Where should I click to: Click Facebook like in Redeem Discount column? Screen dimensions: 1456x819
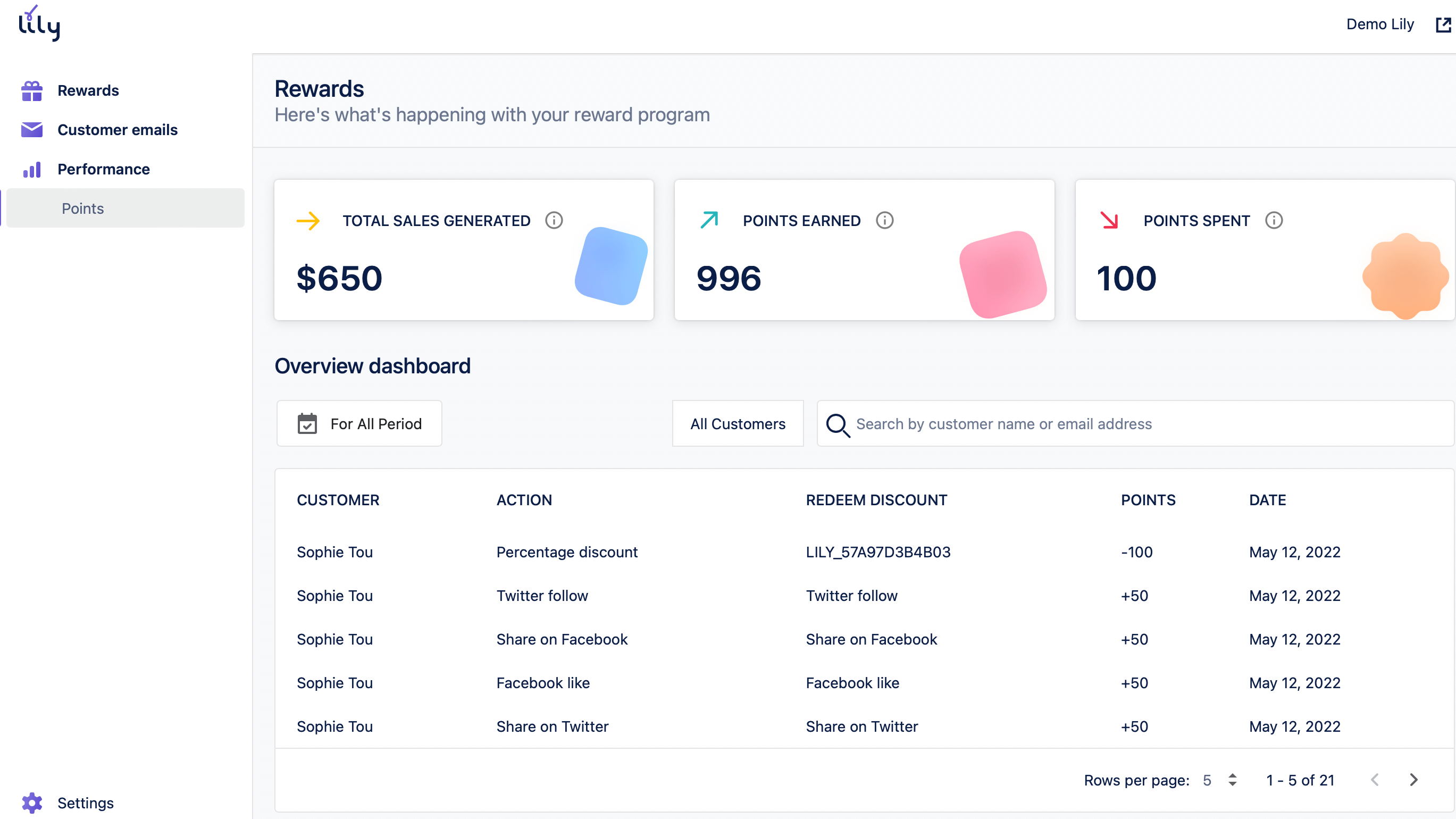click(852, 682)
